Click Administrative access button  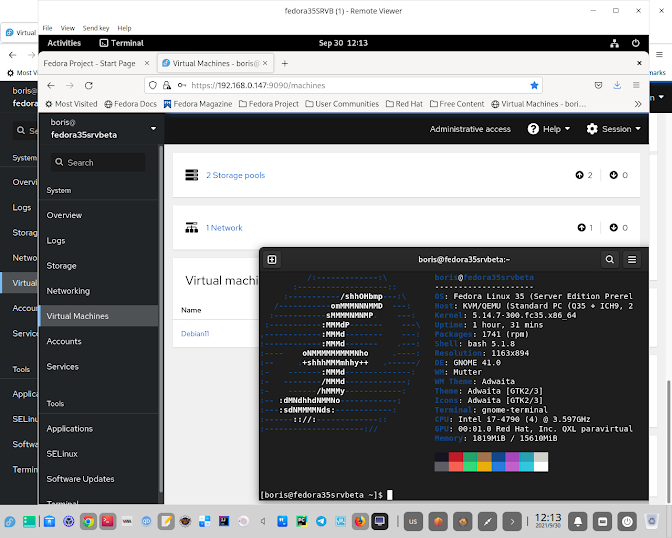tap(470, 129)
